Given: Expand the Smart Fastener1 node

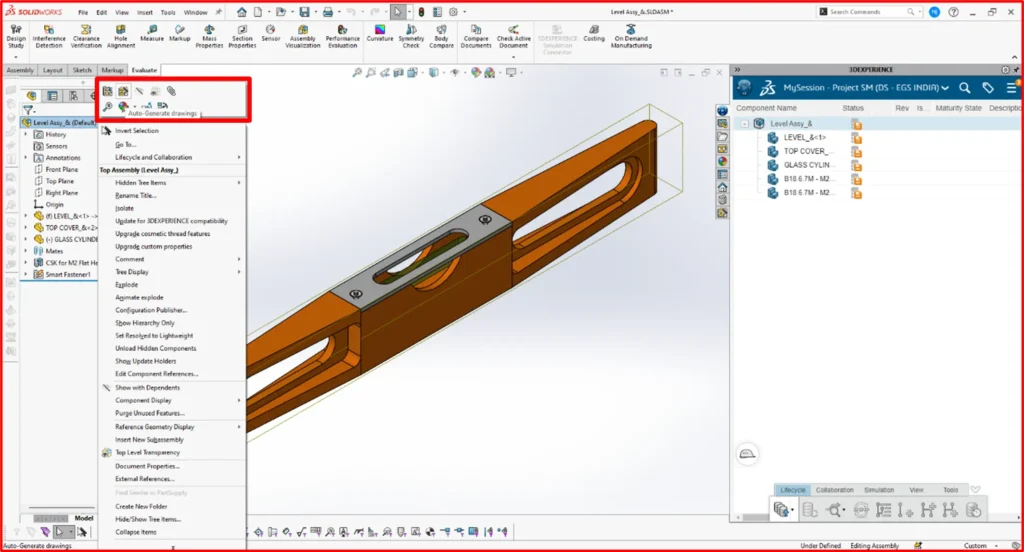Looking at the screenshot, I should [x=26, y=274].
